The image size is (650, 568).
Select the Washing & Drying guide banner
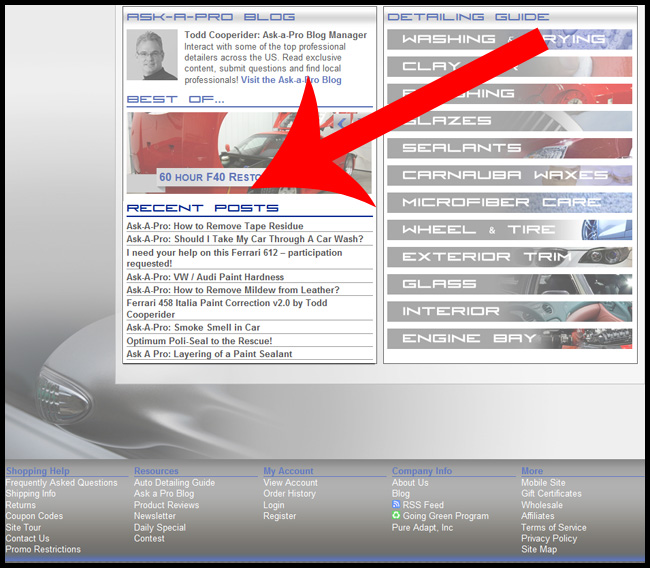point(509,39)
